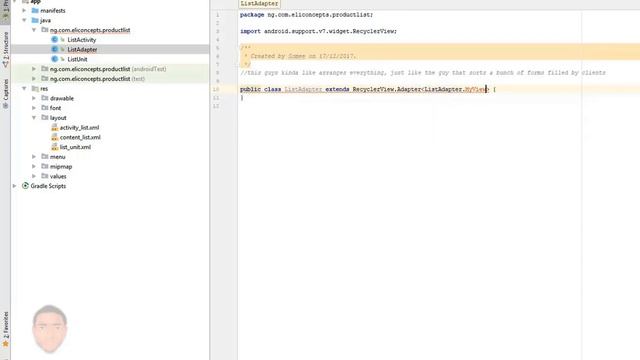Expand the mipmap folder arrow
The width and height of the screenshot is (640, 360).
coord(34,167)
